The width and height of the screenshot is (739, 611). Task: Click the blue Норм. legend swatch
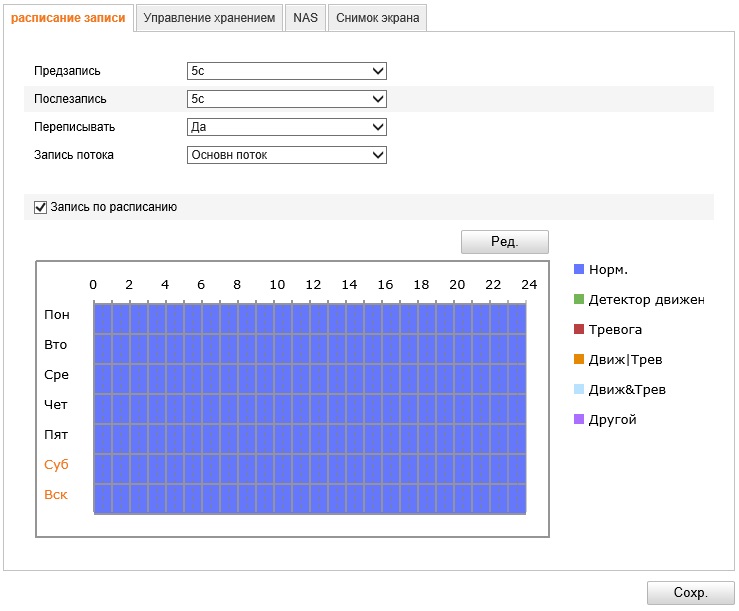579,269
